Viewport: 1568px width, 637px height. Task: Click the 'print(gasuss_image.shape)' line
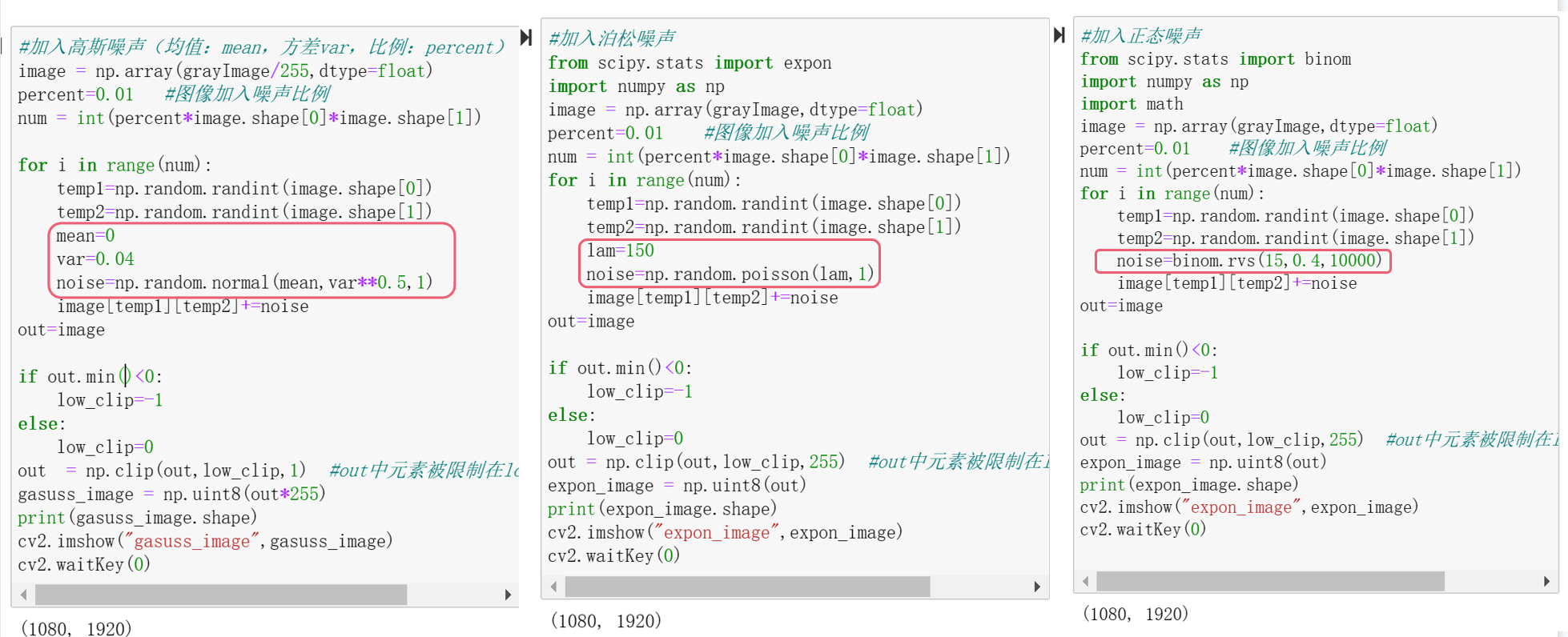coord(137,518)
